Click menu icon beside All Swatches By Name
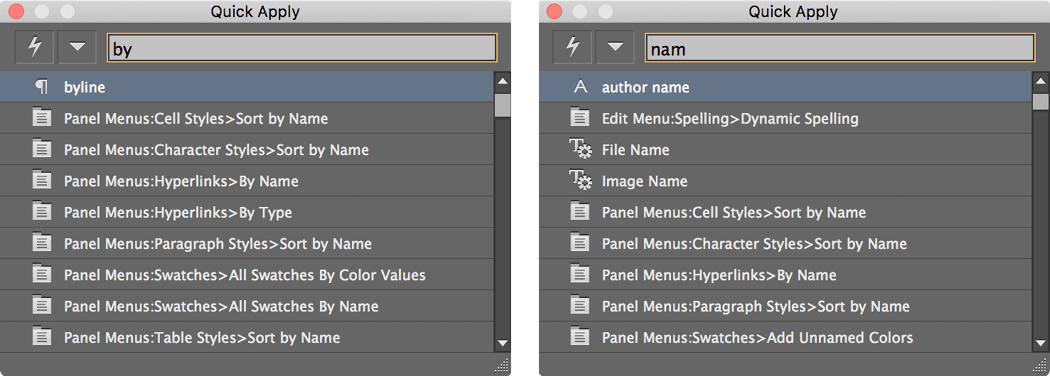1050x376 pixels. pos(42,306)
